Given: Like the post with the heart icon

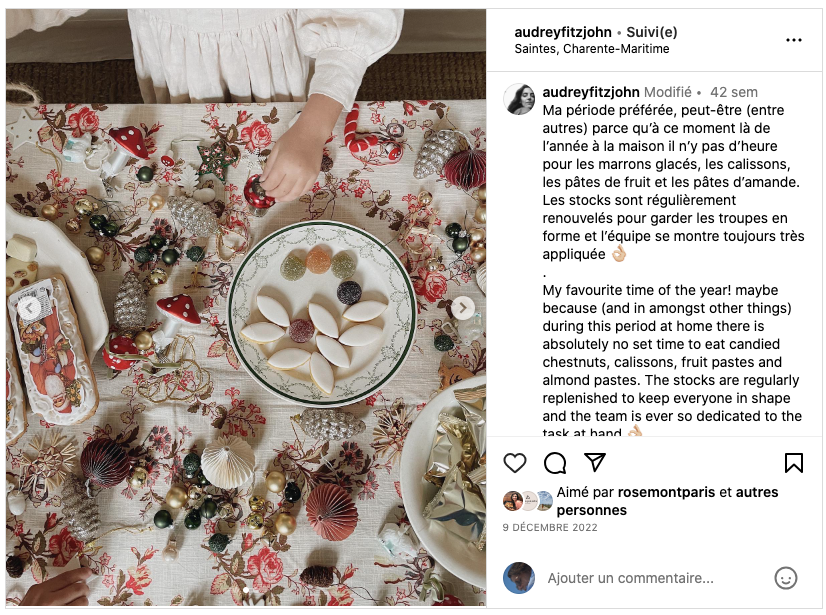Looking at the screenshot, I should [x=515, y=463].
